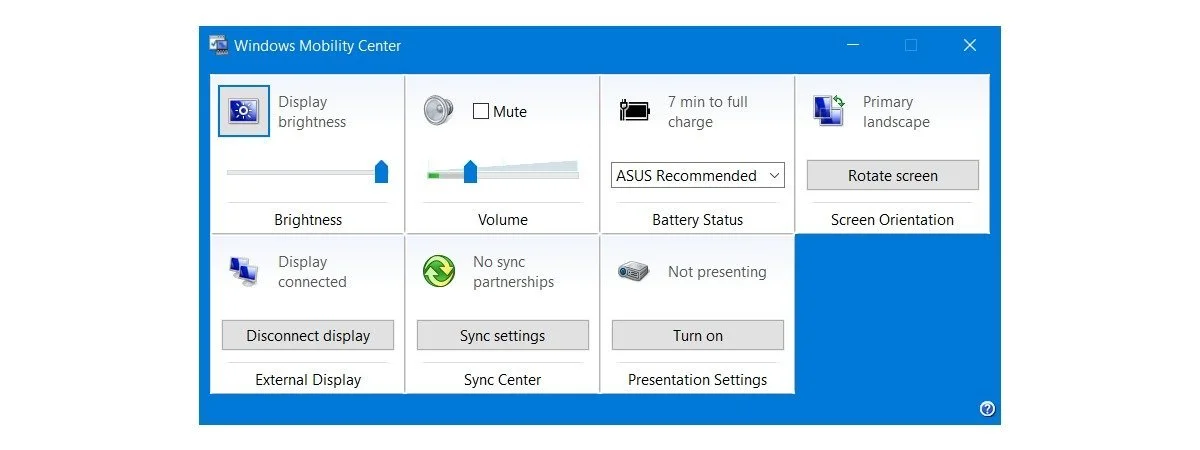The width and height of the screenshot is (1200, 450).
Task: Minimize the Windows Mobility Center window
Action: click(x=853, y=45)
